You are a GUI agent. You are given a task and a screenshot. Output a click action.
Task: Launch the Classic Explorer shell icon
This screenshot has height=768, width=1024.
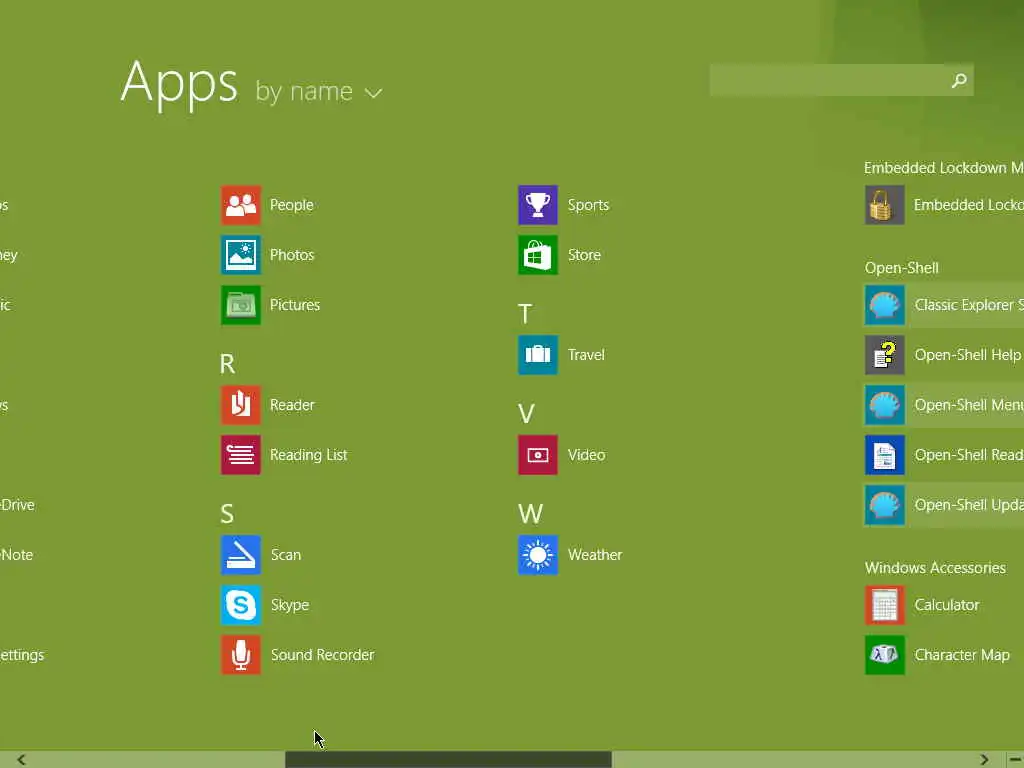[x=885, y=305]
